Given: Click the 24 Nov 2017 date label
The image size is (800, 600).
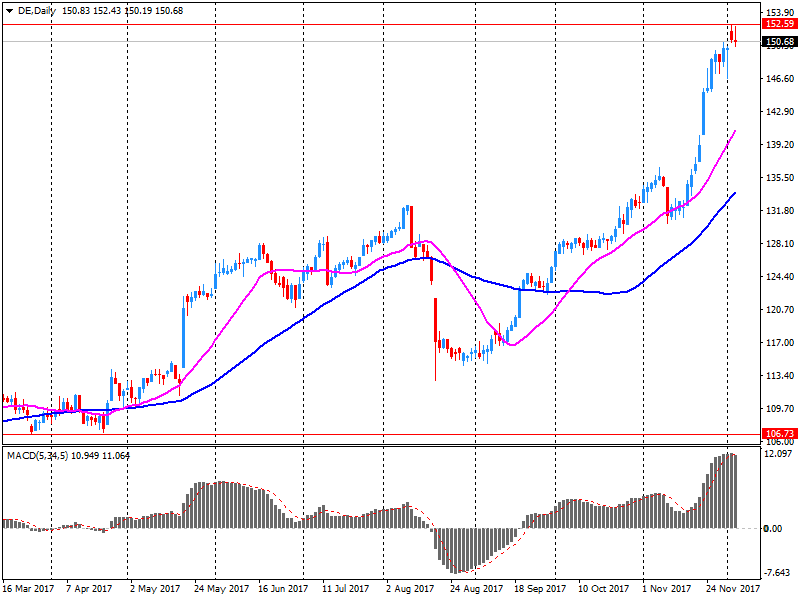Looking at the screenshot, I should pyautogui.click(x=731, y=590).
